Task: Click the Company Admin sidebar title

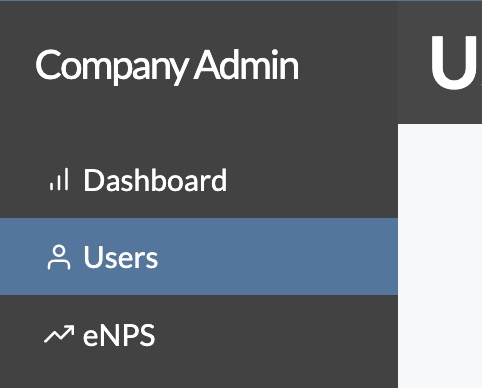Action: click(x=167, y=66)
